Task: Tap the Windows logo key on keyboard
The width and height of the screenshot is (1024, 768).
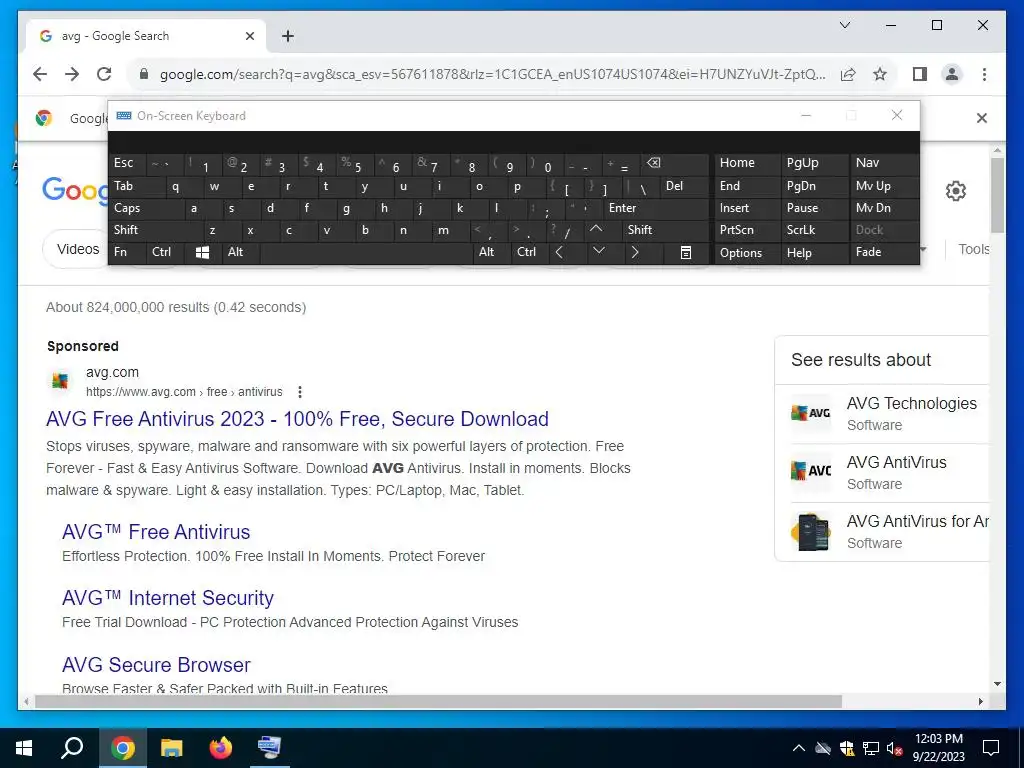Action: pos(202,252)
